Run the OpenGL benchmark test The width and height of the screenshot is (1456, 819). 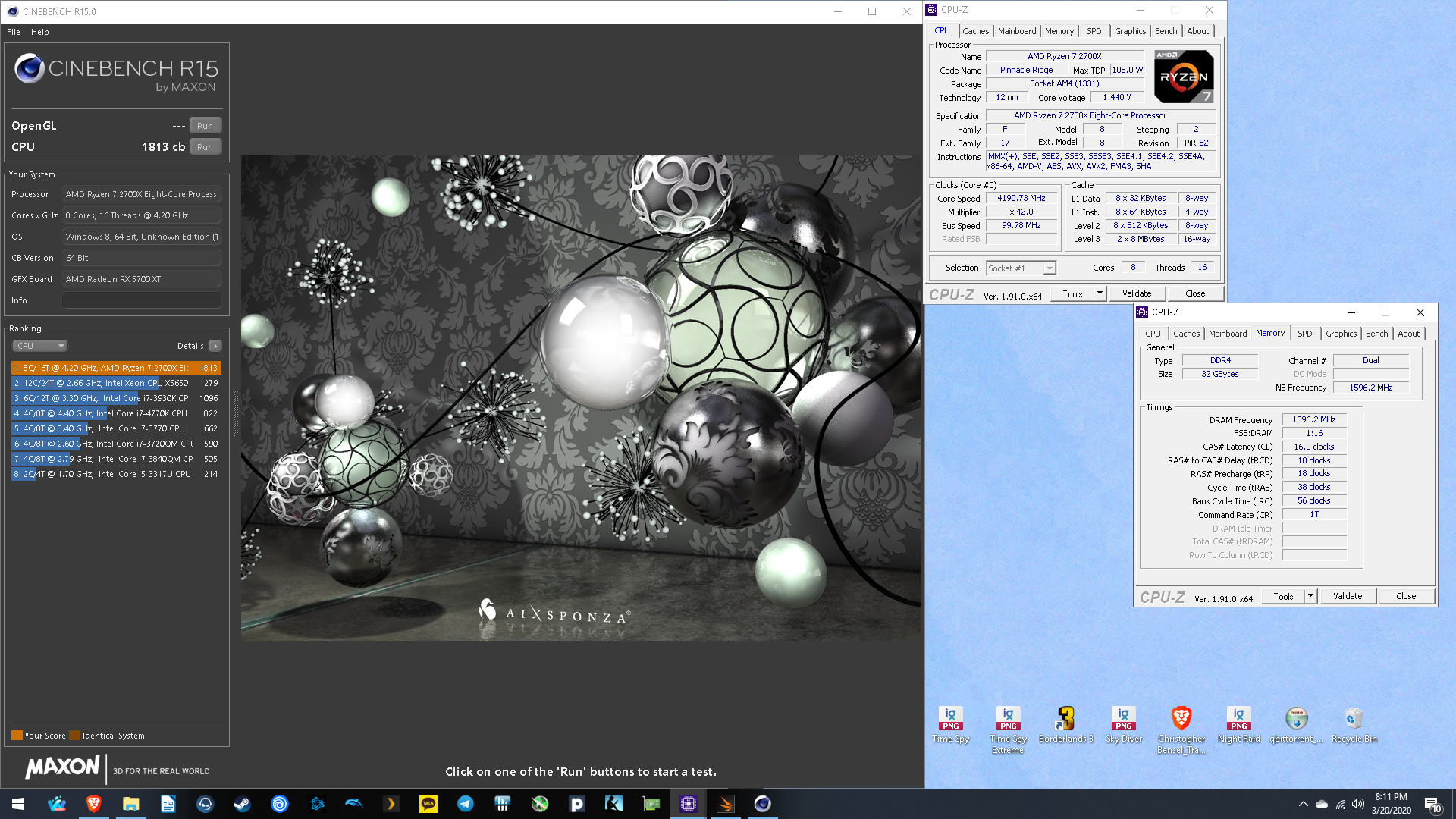[205, 126]
